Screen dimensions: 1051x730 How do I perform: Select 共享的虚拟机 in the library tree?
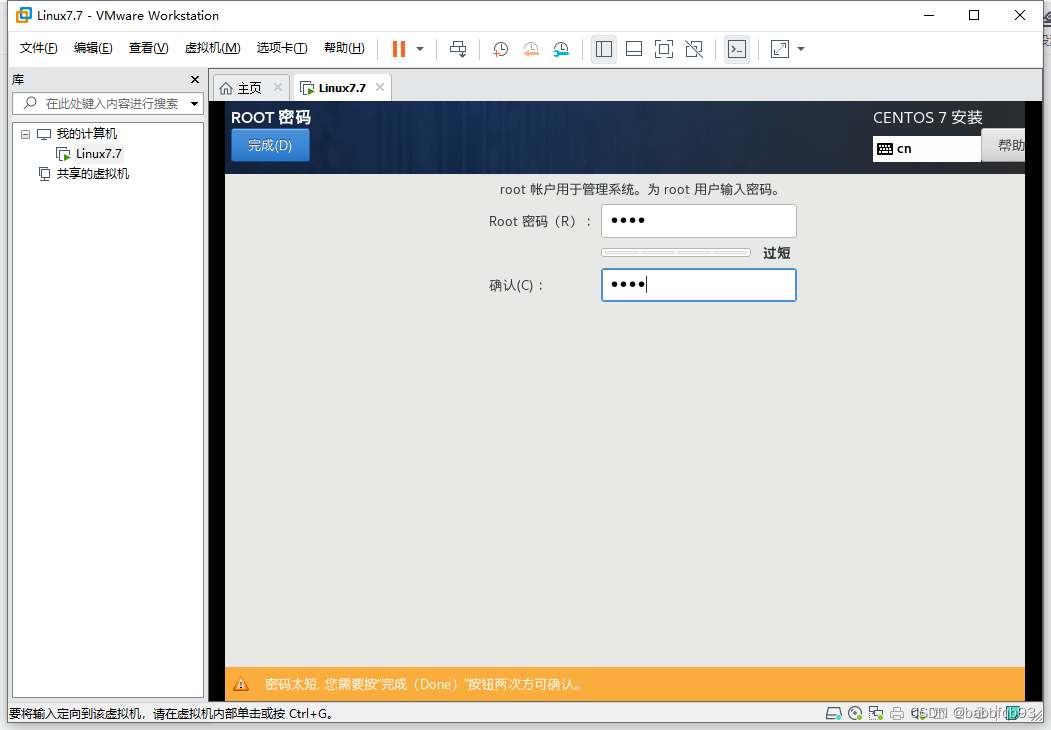coord(92,174)
